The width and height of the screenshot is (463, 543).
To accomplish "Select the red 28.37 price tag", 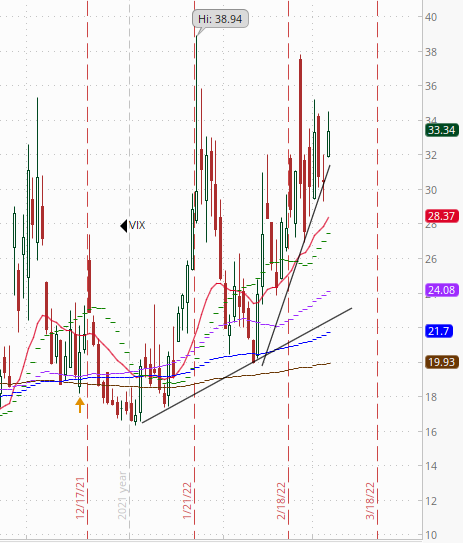I will point(442,216).
